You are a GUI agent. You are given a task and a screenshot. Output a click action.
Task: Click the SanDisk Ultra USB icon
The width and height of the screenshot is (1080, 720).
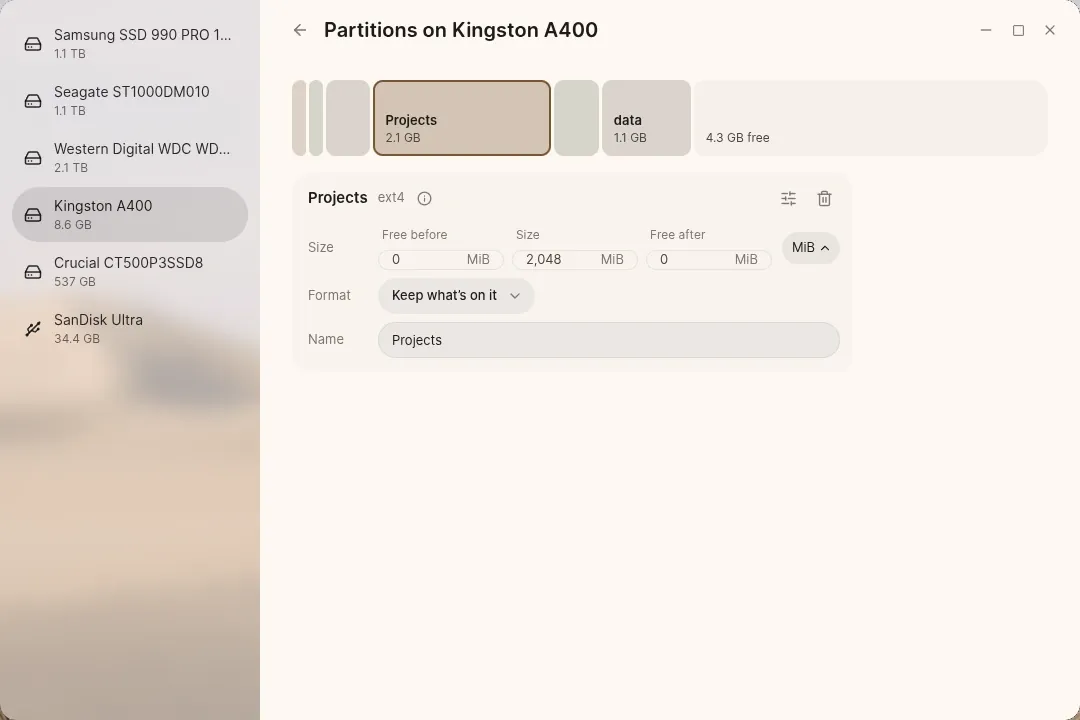[33, 329]
